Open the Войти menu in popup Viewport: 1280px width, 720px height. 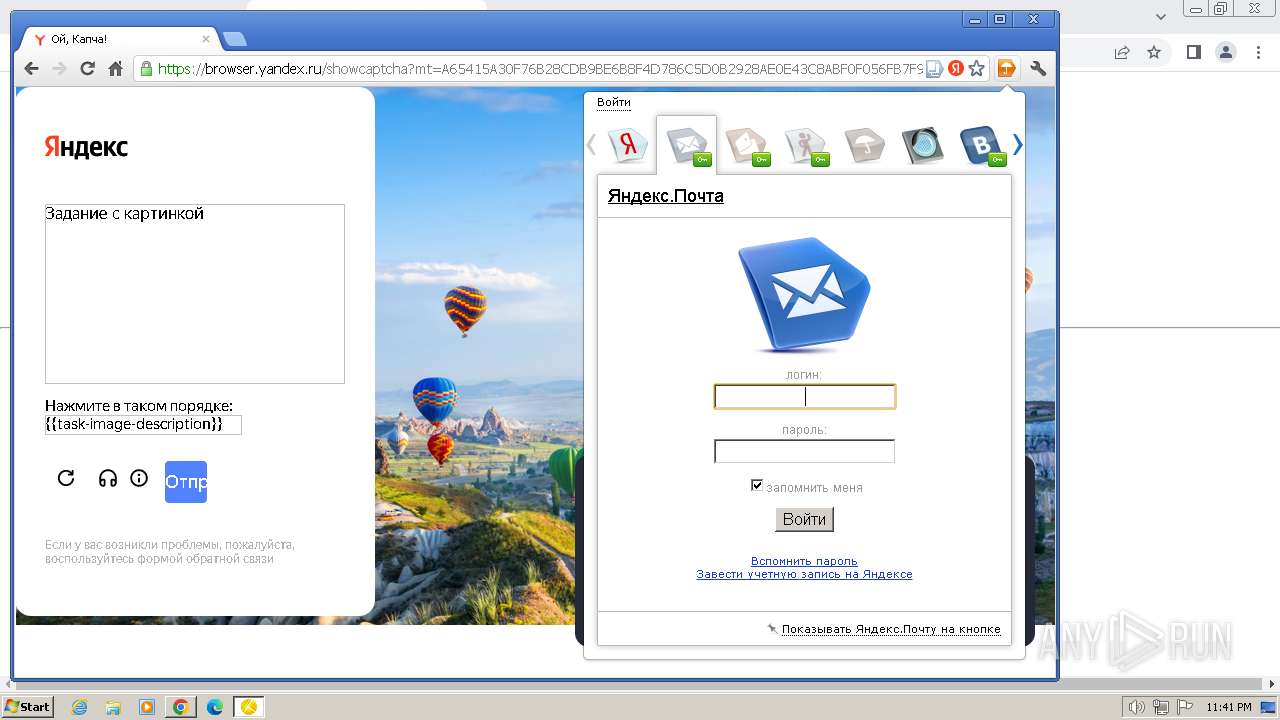(x=614, y=102)
